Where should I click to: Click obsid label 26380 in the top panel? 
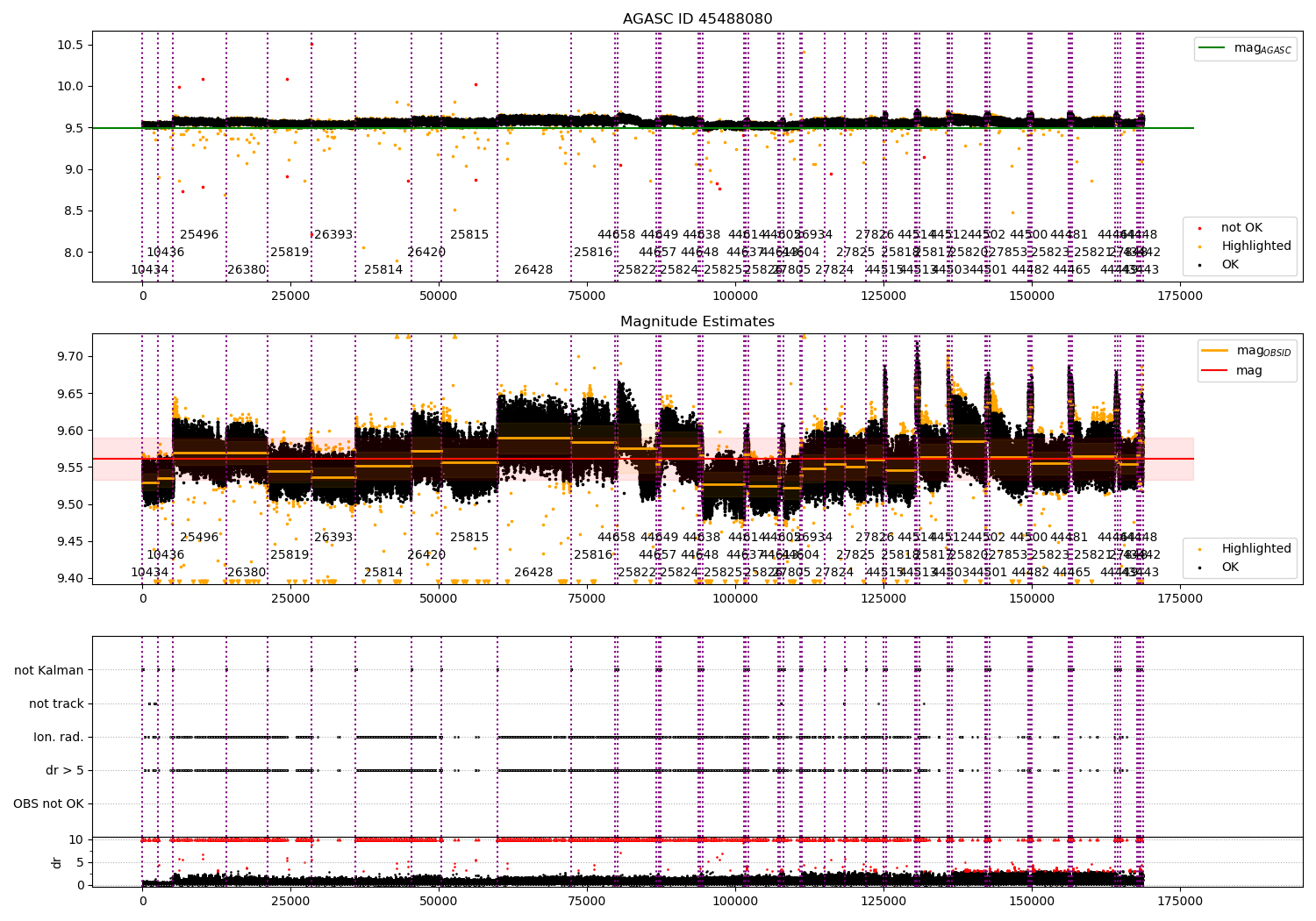247,270
